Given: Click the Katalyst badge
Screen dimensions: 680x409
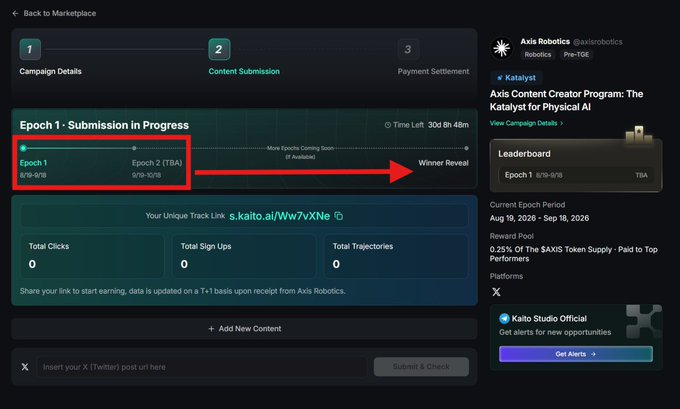Looking at the screenshot, I should 516,78.
